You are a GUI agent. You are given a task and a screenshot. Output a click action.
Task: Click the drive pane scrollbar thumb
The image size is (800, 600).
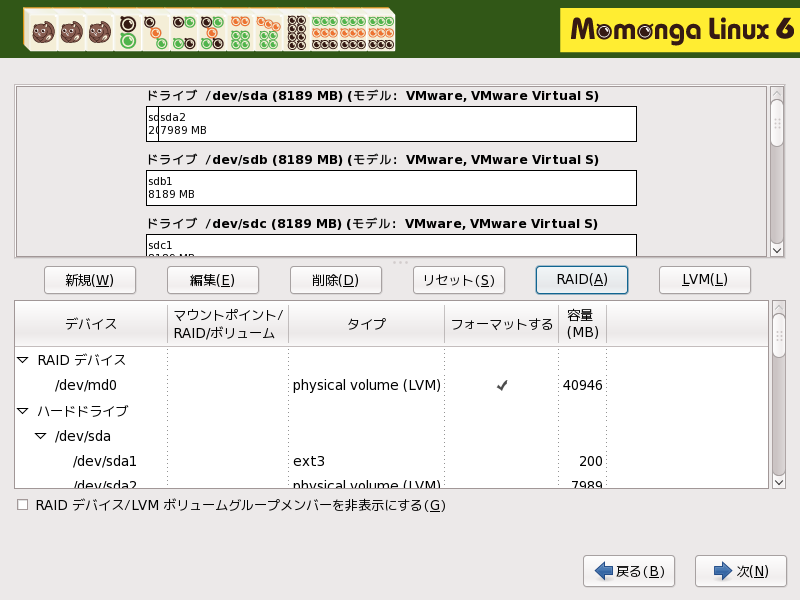pyautogui.click(x=777, y=123)
